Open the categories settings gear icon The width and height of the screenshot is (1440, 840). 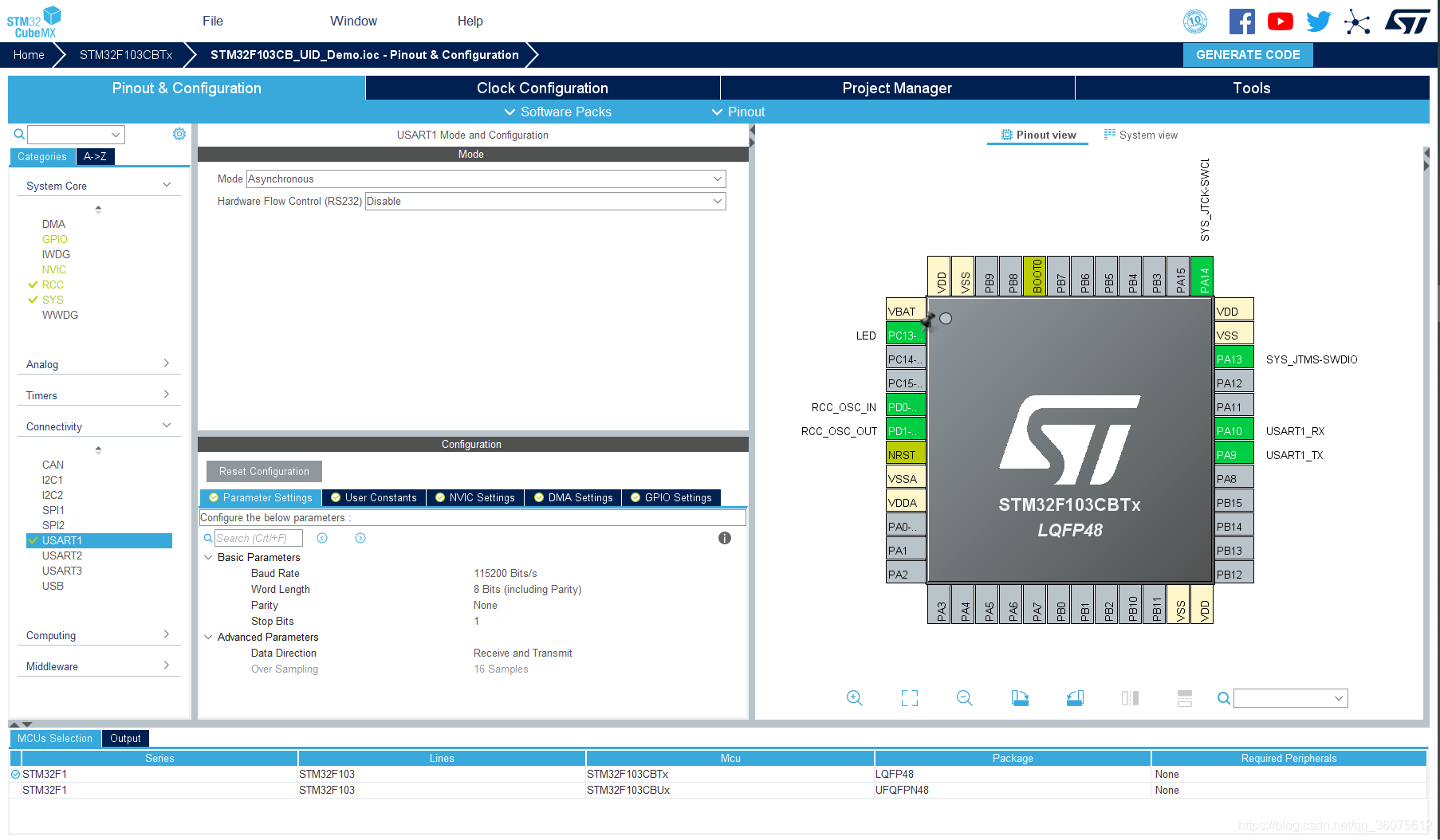(179, 134)
